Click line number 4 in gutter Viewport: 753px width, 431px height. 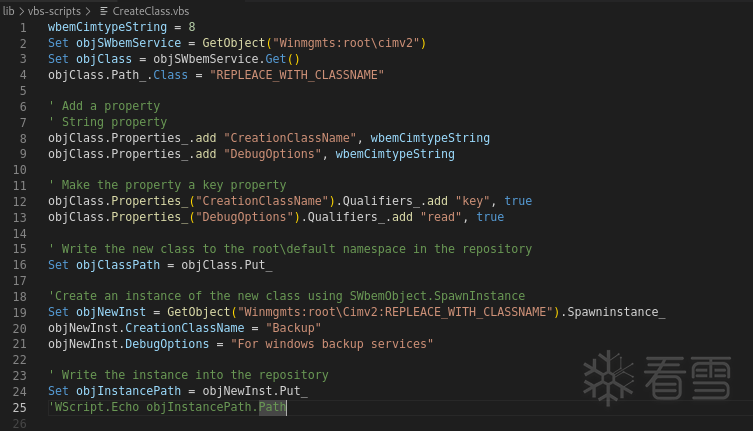(x=23, y=75)
